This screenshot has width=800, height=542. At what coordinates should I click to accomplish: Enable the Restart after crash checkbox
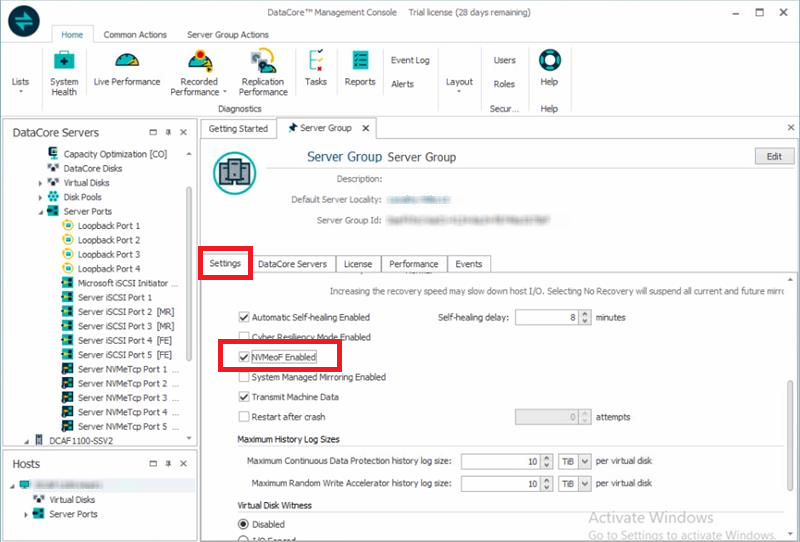point(245,417)
